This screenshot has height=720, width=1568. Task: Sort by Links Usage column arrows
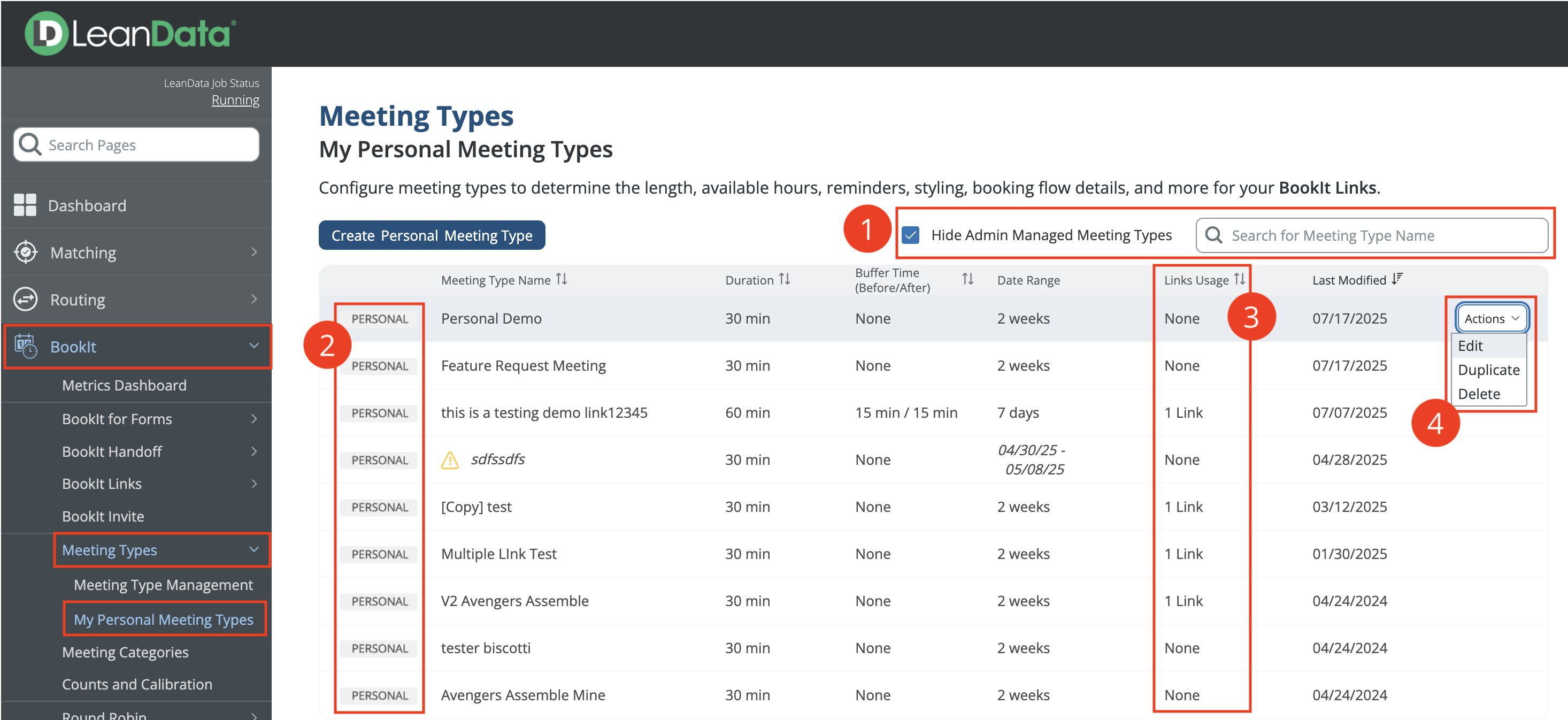(x=1239, y=279)
